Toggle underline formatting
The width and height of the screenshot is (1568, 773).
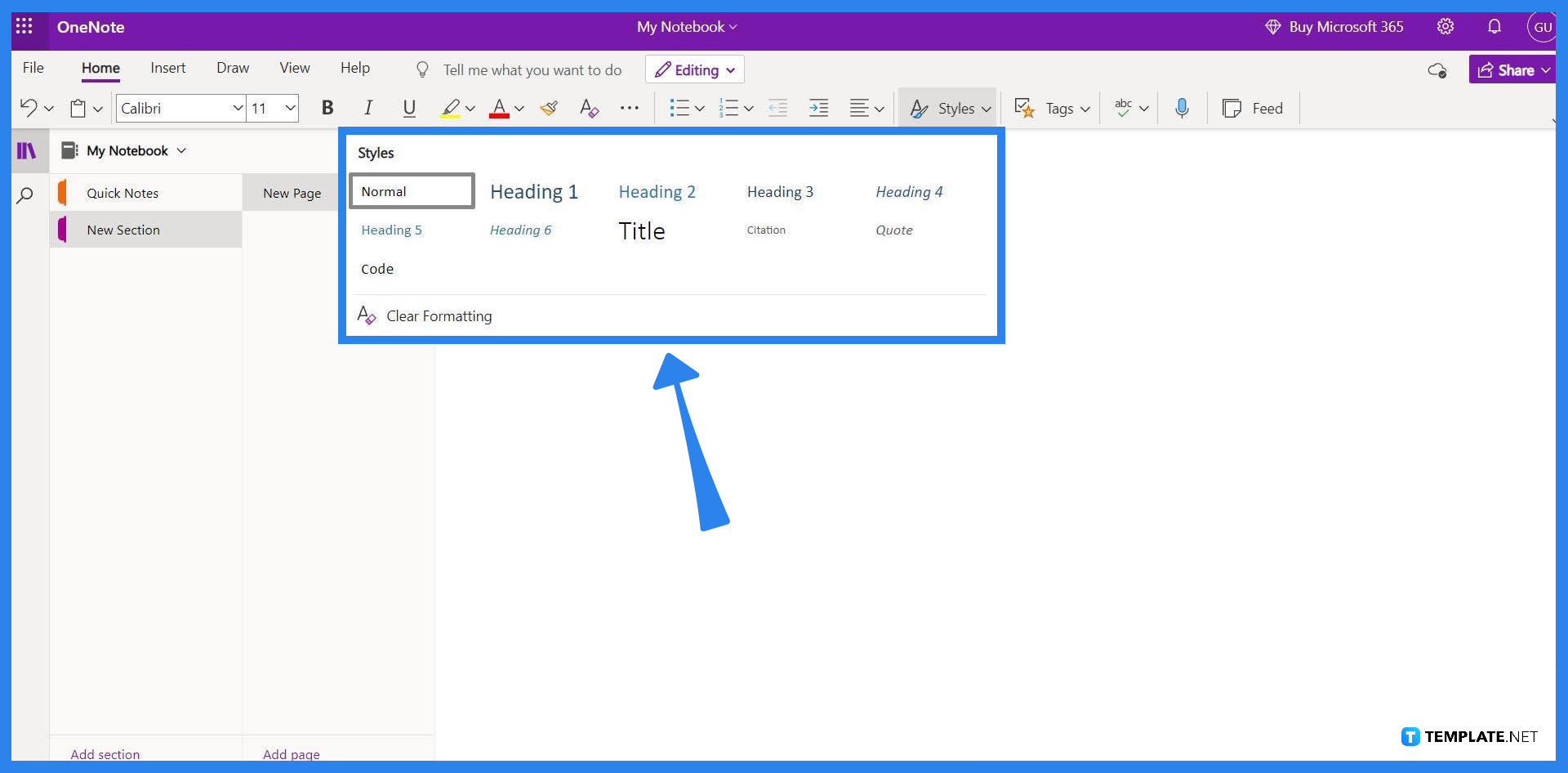click(x=409, y=107)
